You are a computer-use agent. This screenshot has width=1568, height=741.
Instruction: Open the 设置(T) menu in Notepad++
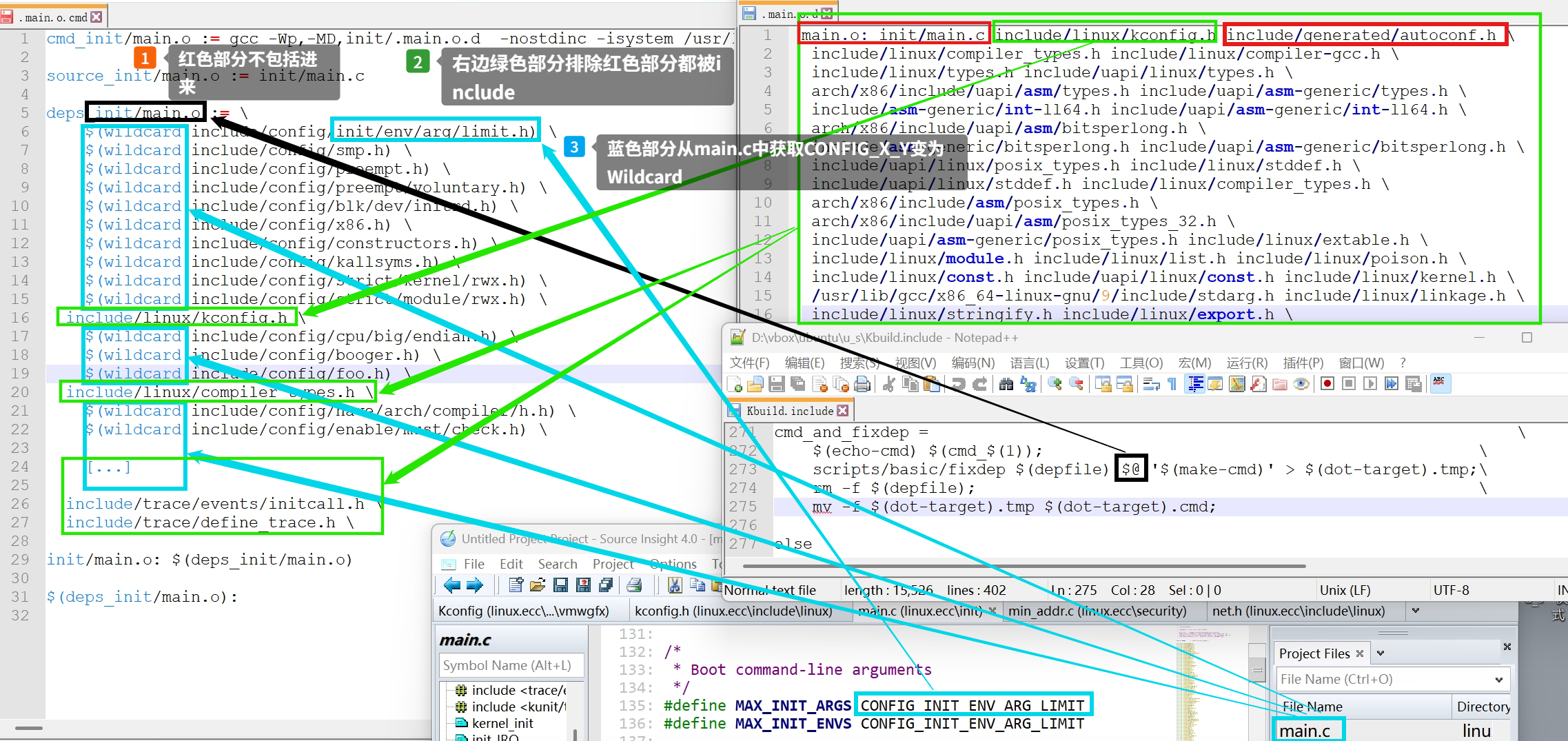tap(1084, 363)
